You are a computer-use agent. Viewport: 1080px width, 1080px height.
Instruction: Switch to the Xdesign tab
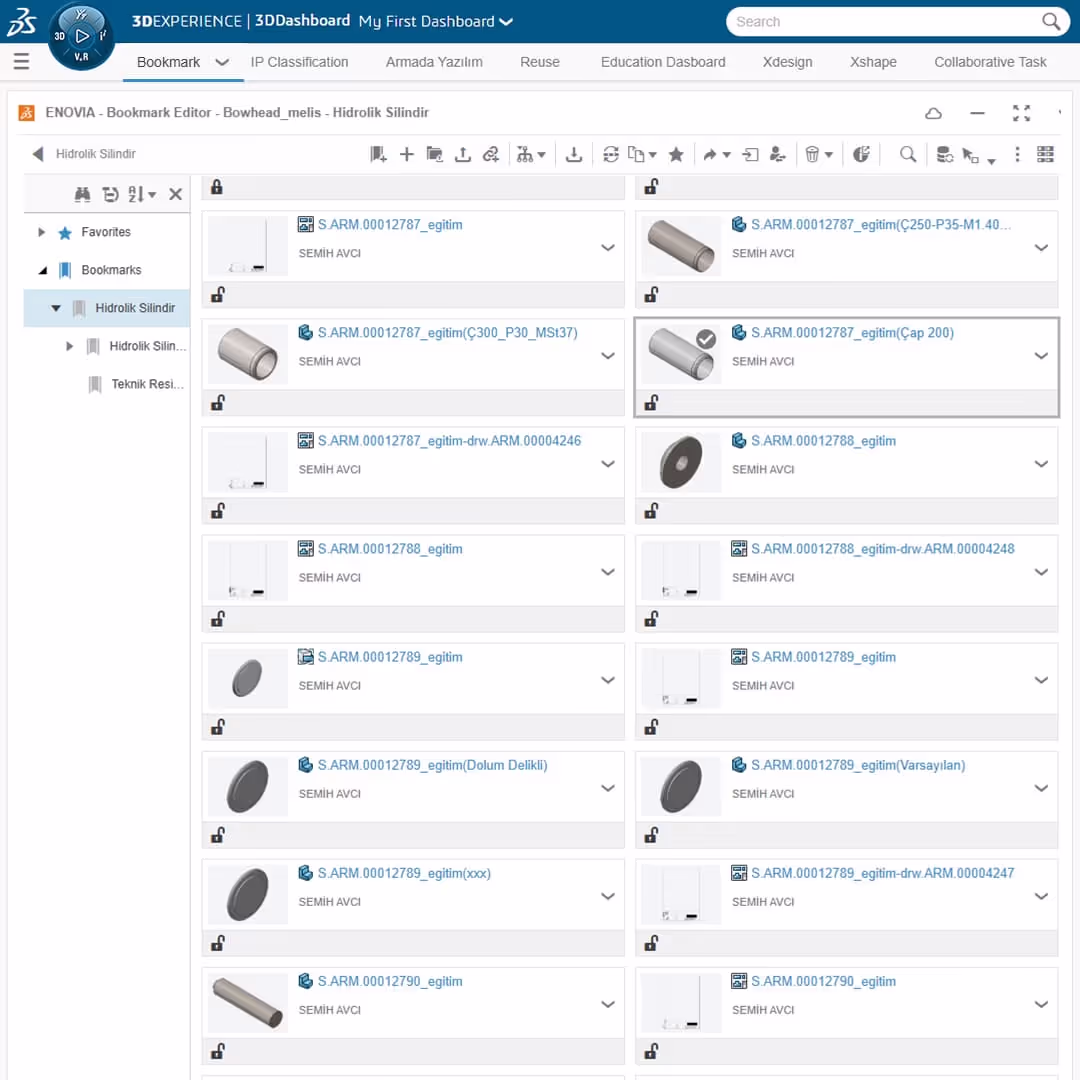(787, 62)
